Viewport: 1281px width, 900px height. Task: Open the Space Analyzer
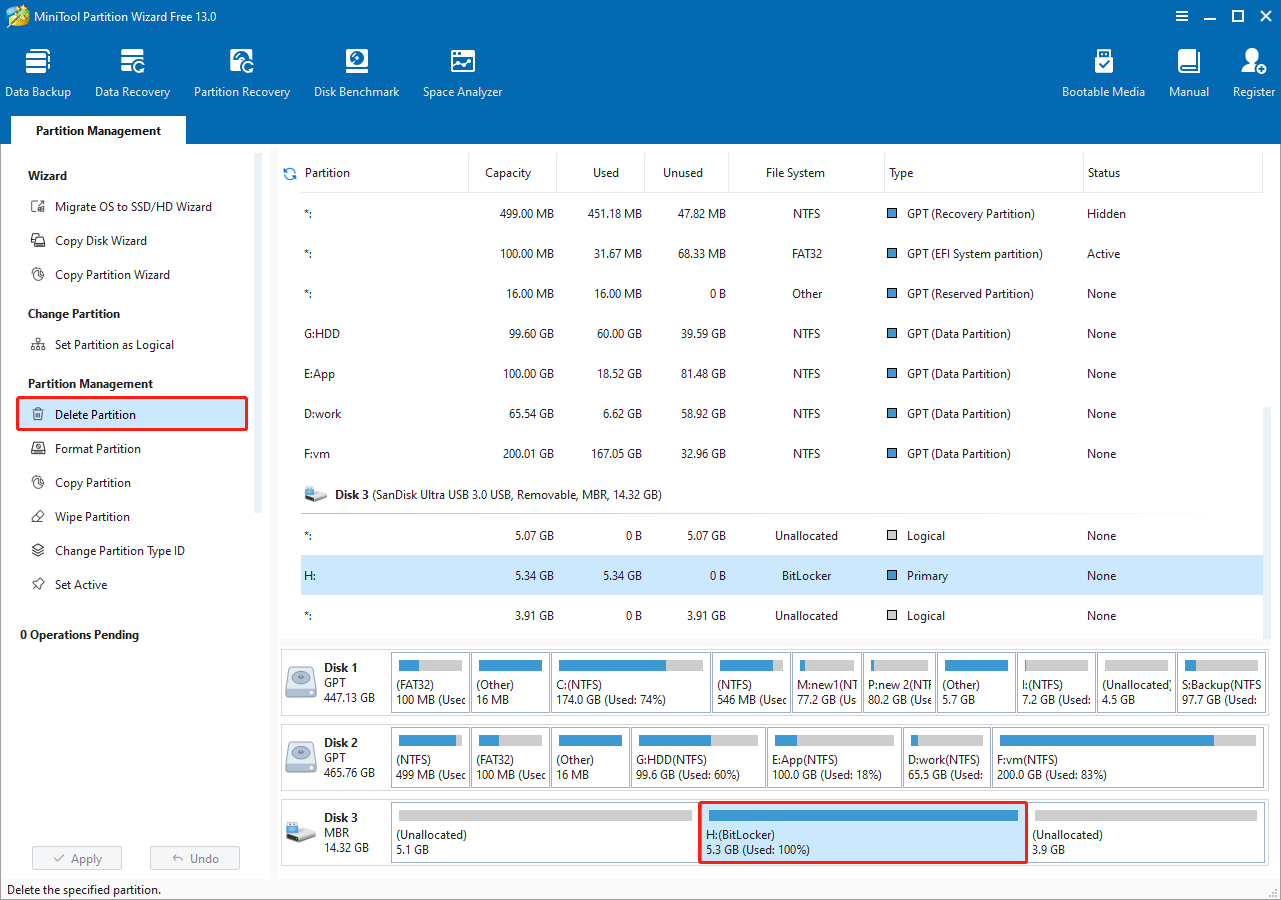461,70
